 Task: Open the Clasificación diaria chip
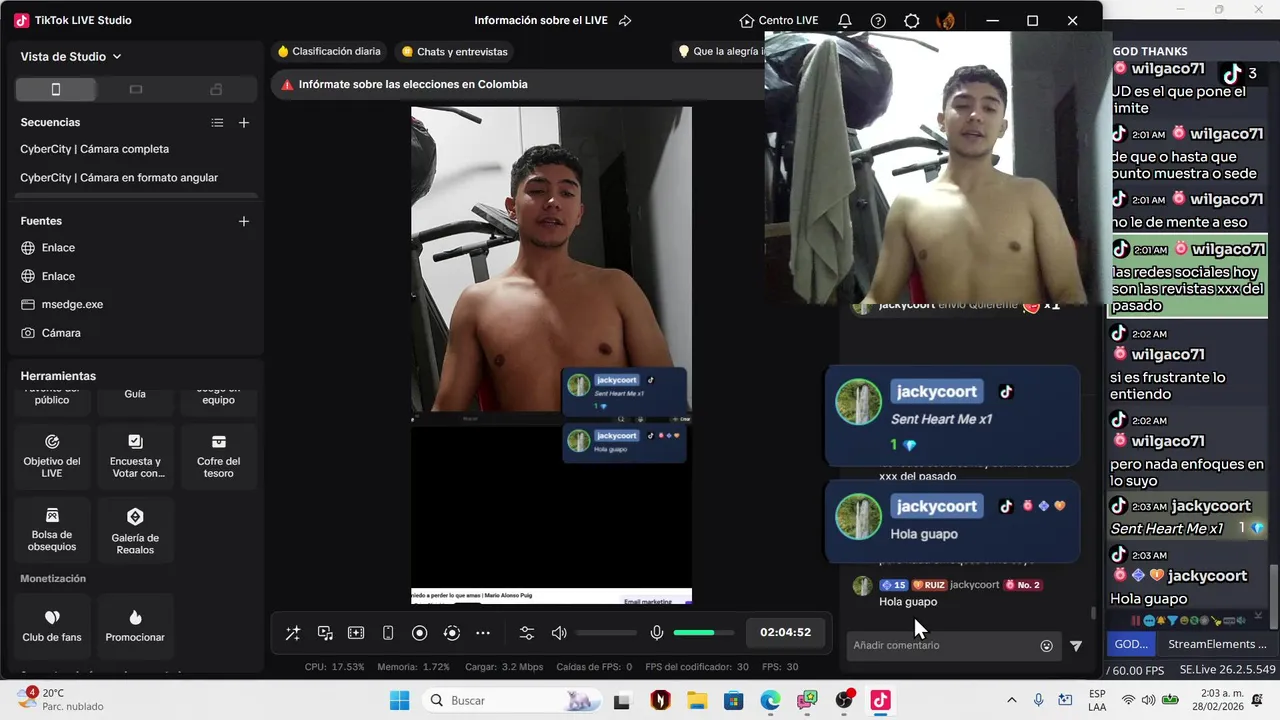(x=329, y=51)
